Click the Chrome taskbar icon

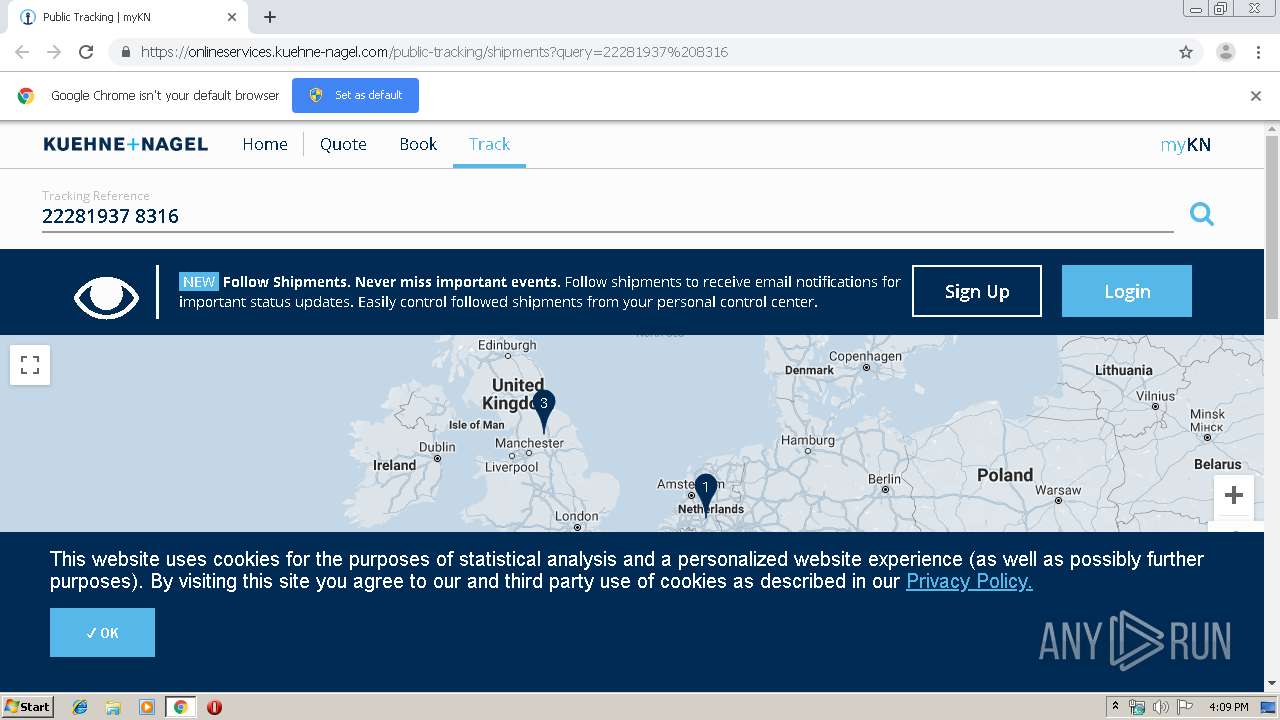(181, 707)
